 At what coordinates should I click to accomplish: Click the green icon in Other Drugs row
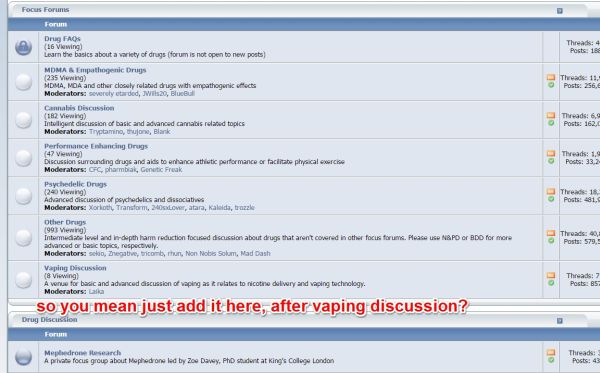coord(551,241)
